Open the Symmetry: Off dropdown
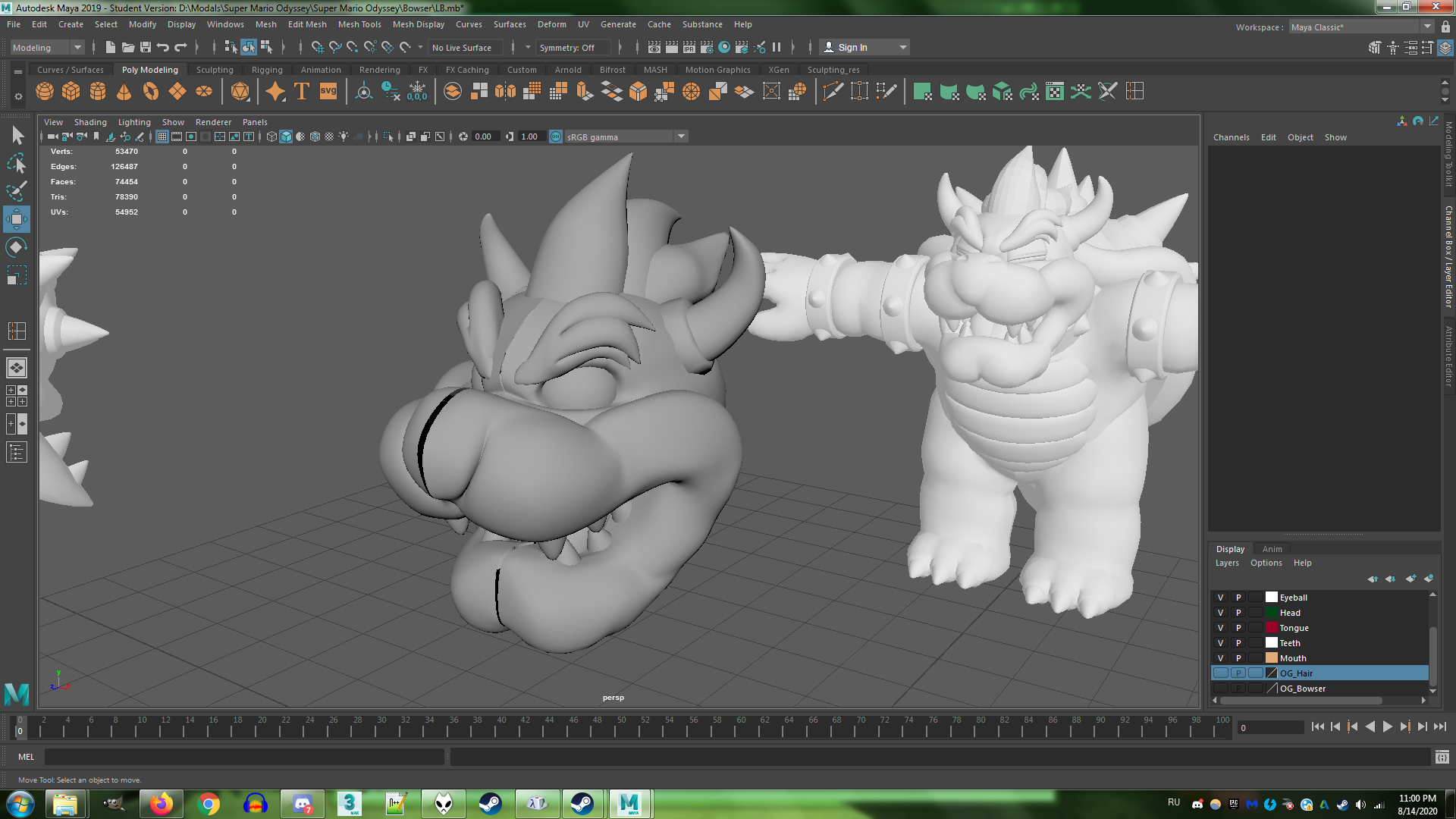This screenshot has height=819, width=1456. [x=575, y=47]
